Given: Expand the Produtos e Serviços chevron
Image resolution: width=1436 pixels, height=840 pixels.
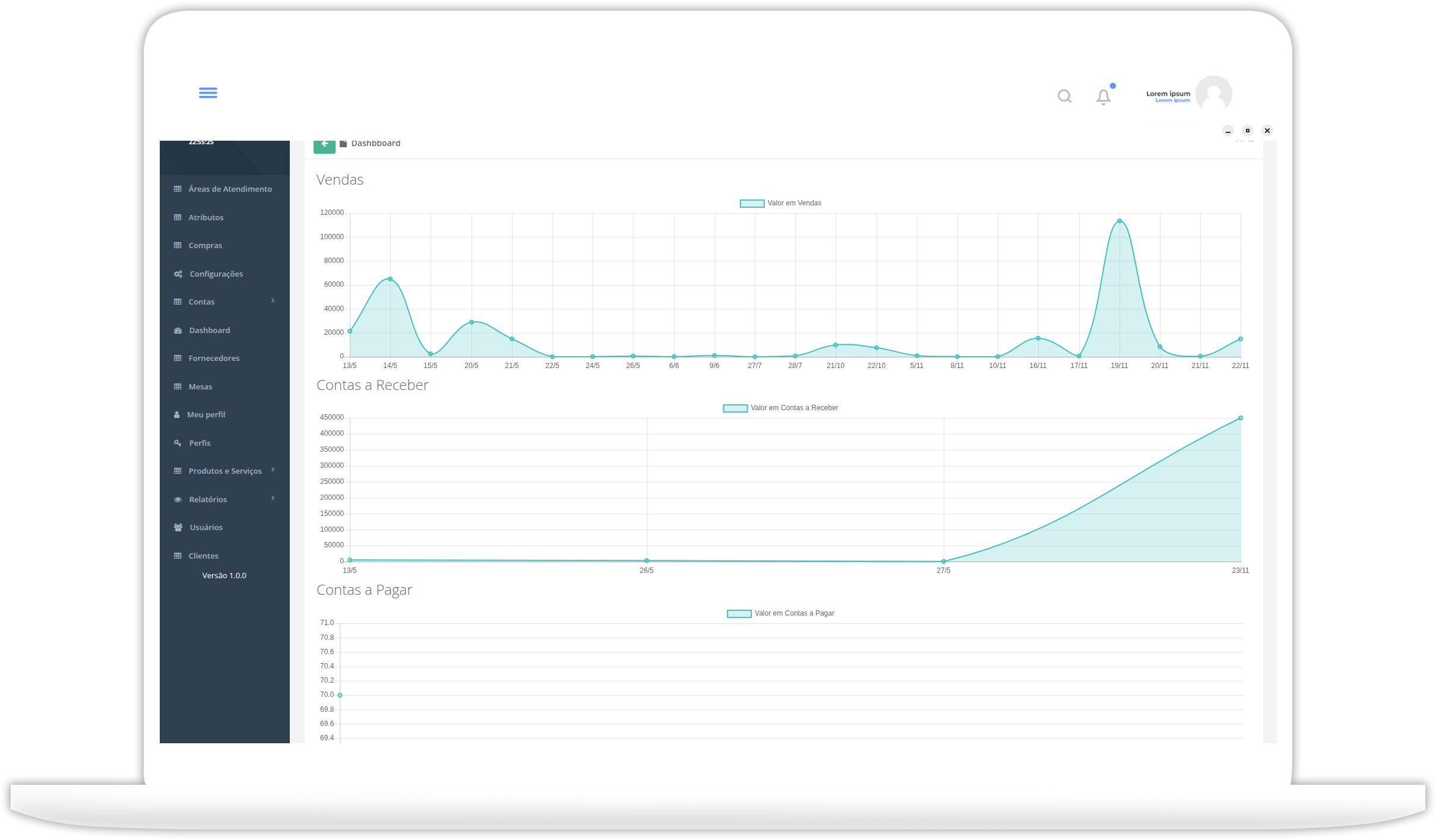Looking at the screenshot, I should click(273, 470).
